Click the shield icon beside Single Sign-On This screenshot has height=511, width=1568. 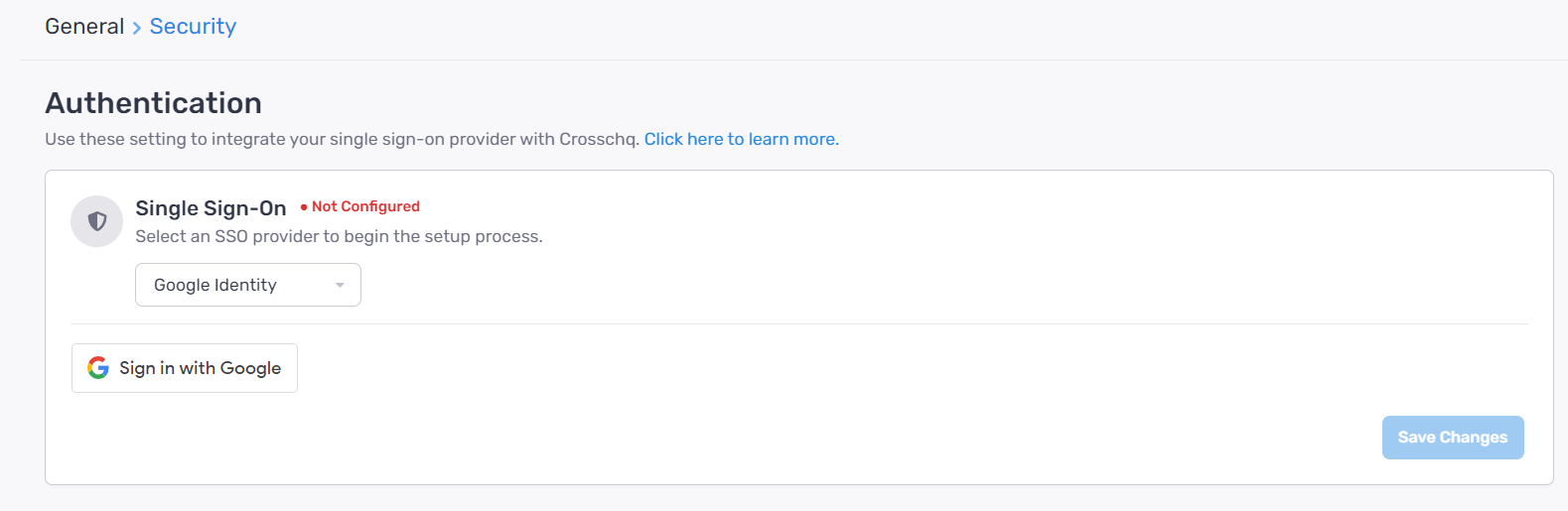point(97,221)
